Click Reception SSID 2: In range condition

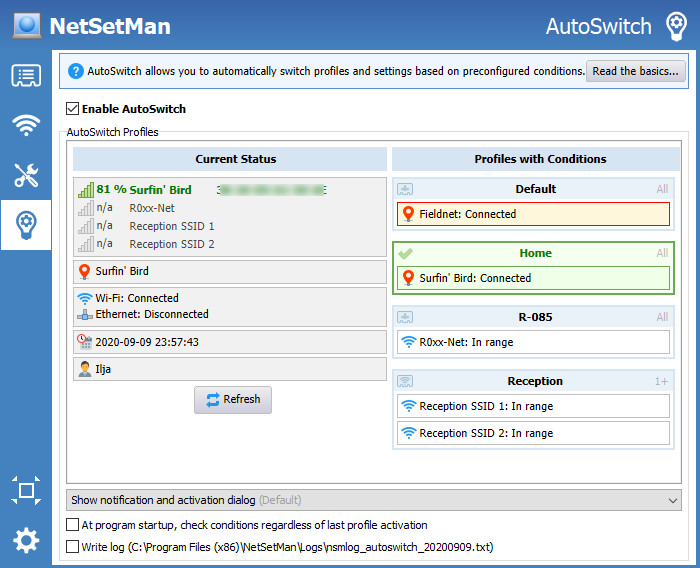point(533,433)
